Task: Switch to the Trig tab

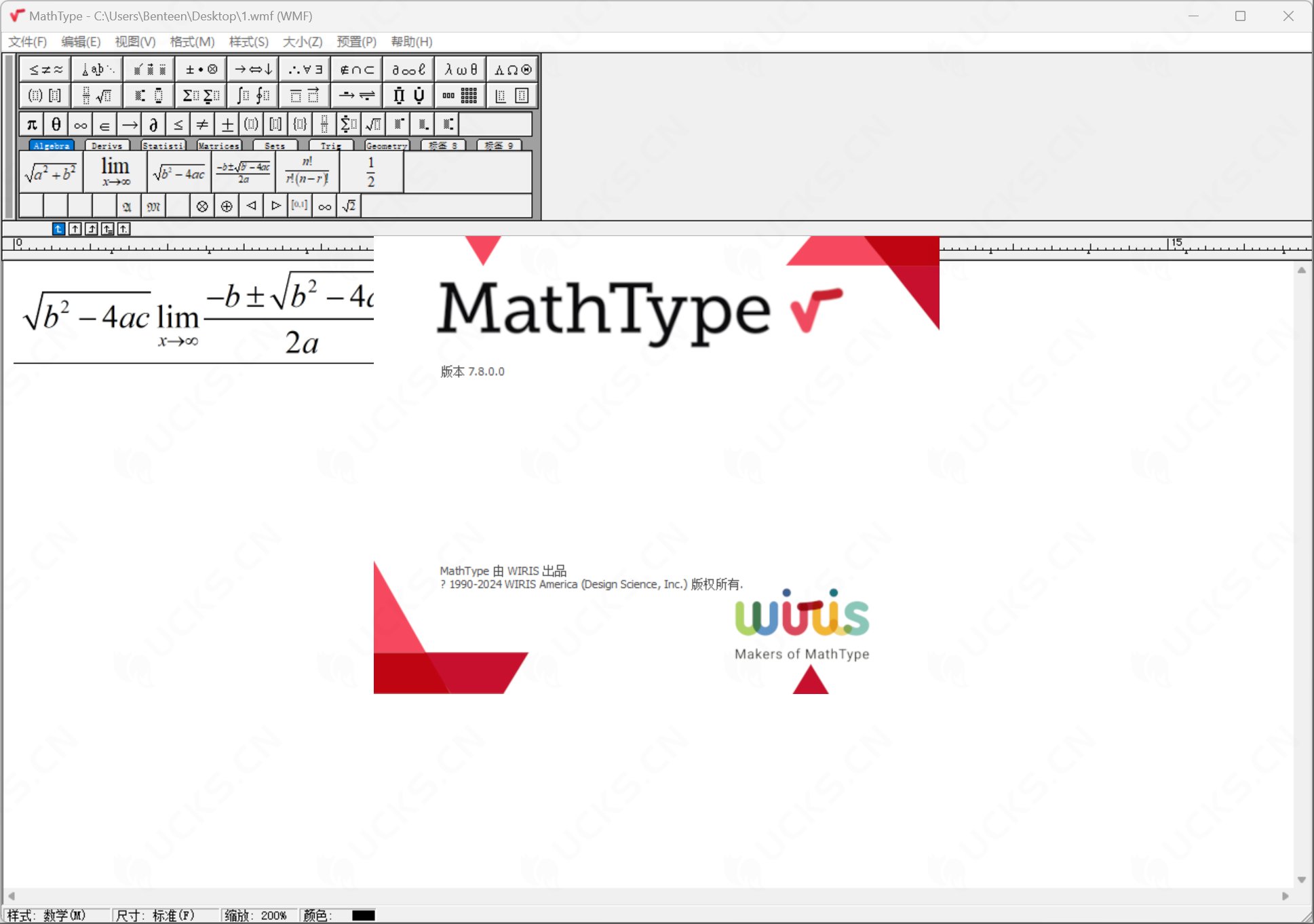Action: [x=331, y=145]
